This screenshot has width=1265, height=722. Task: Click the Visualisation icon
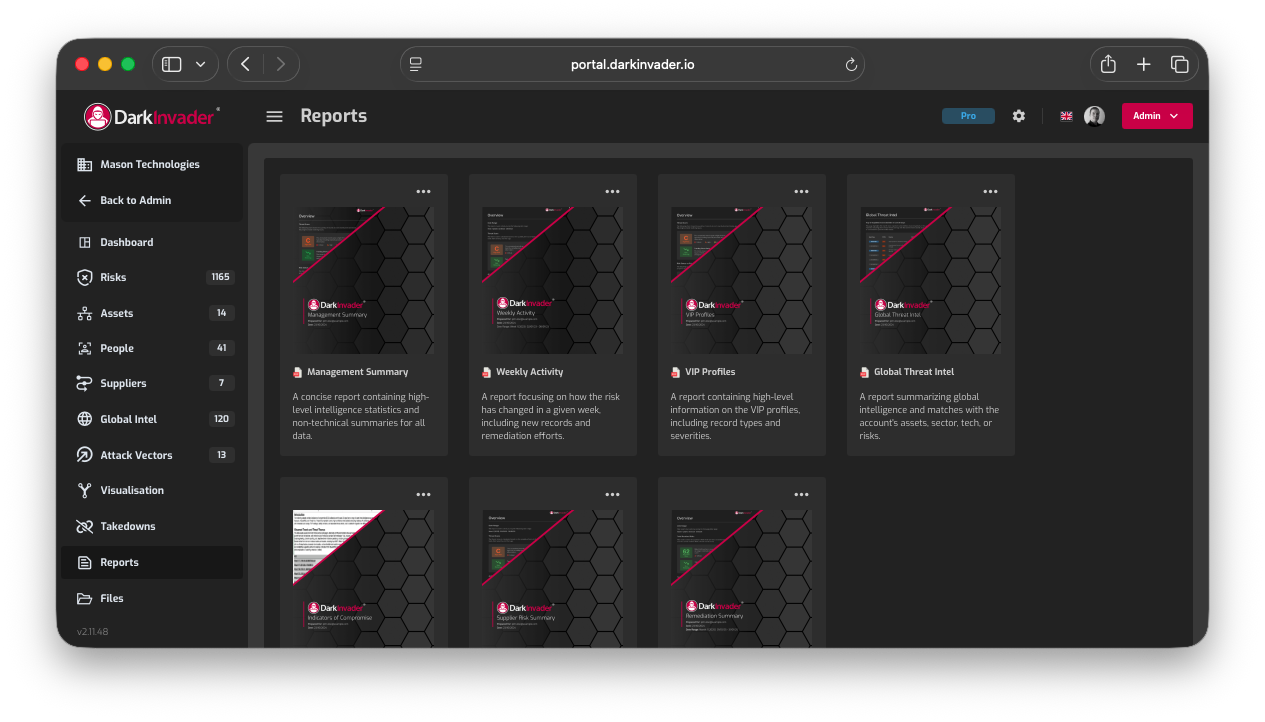[85, 490]
